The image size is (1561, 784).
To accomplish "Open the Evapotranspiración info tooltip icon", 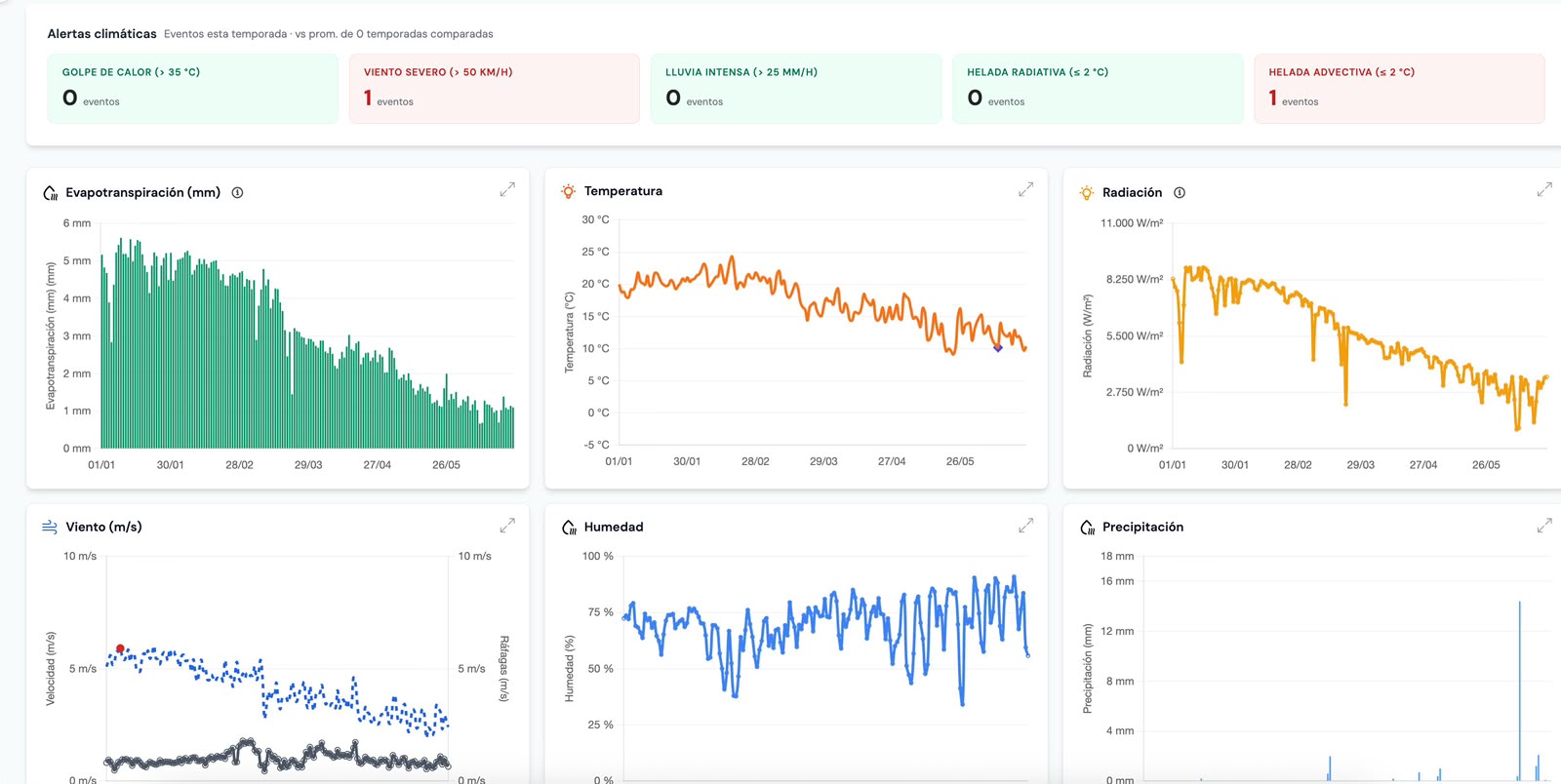I will [237, 193].
